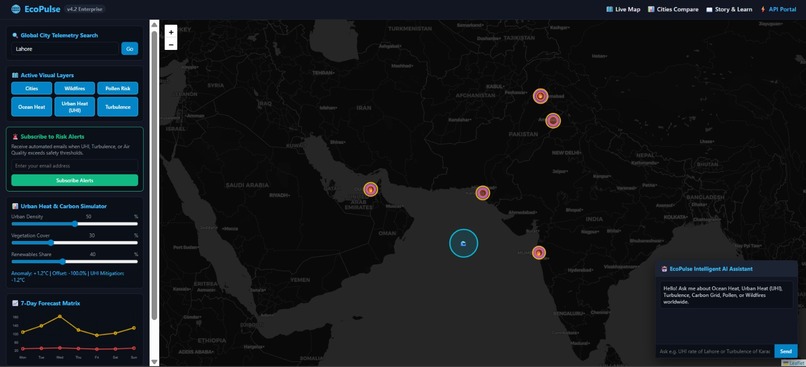
Task: Click the EcoPulse globe logo
Action: [x=16, y=9]
